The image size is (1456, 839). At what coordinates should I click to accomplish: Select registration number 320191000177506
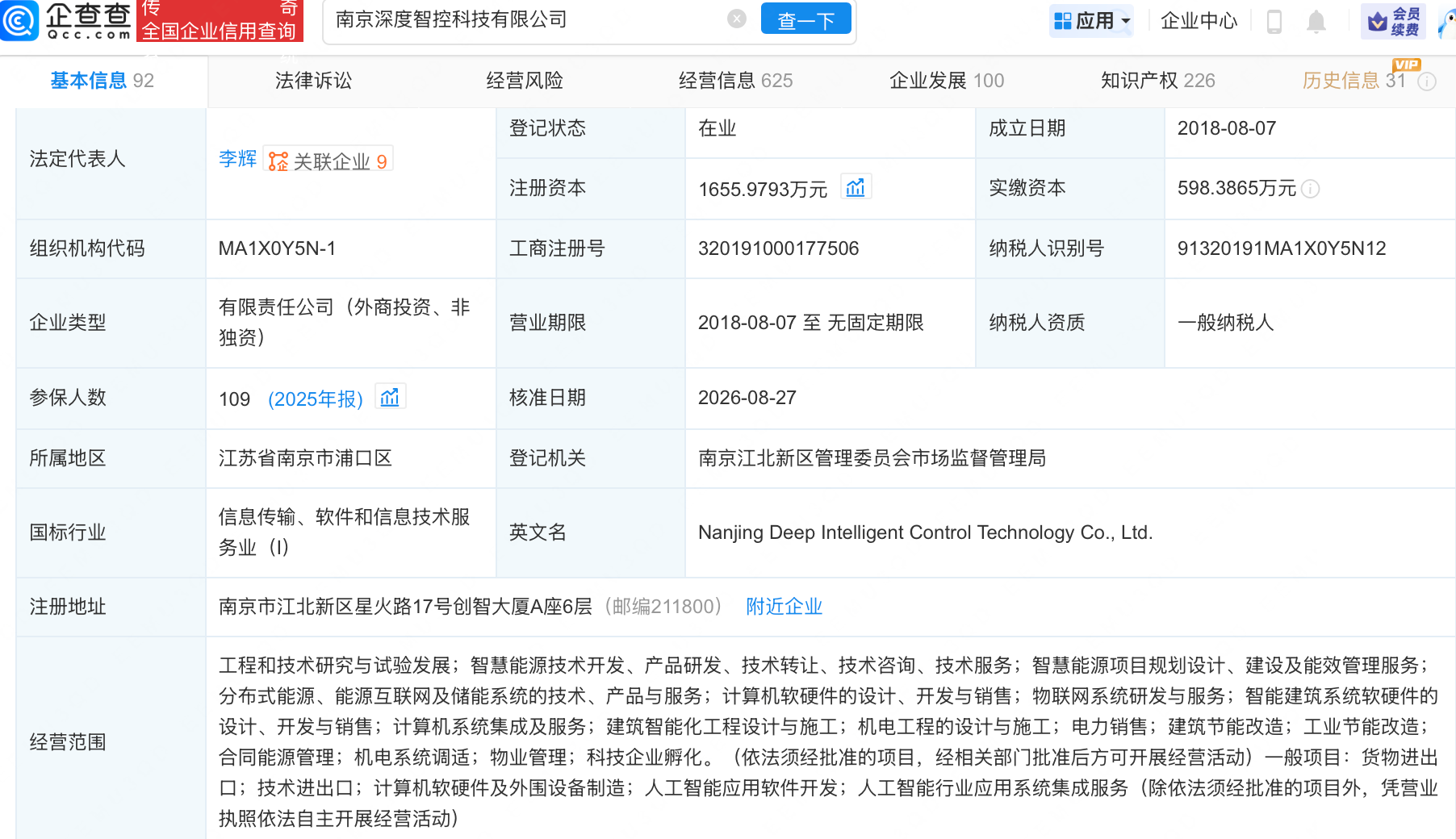(x=779, y=248)
